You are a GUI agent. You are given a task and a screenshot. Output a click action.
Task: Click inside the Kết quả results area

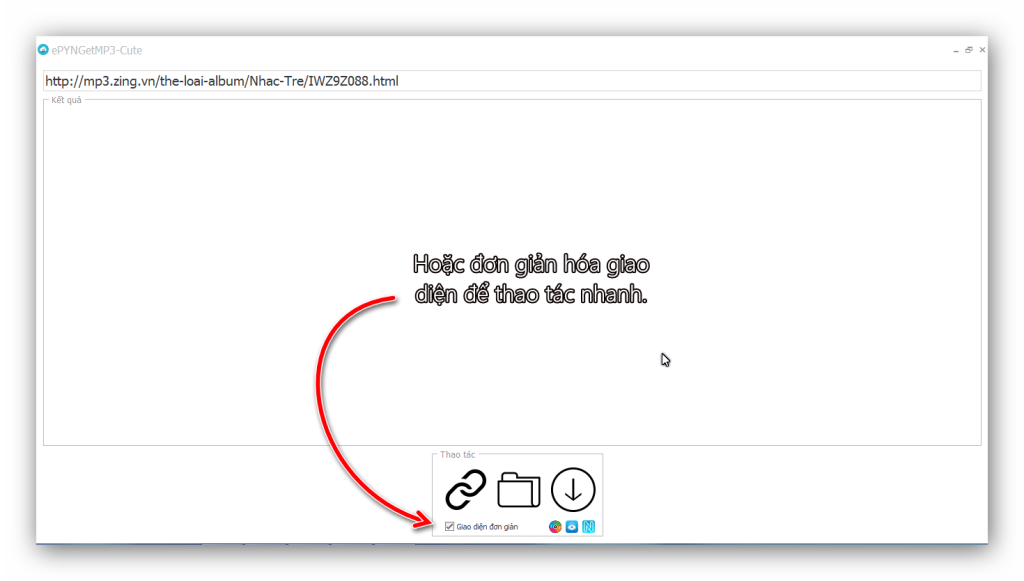pyautogui.click(x=512, y=273)
